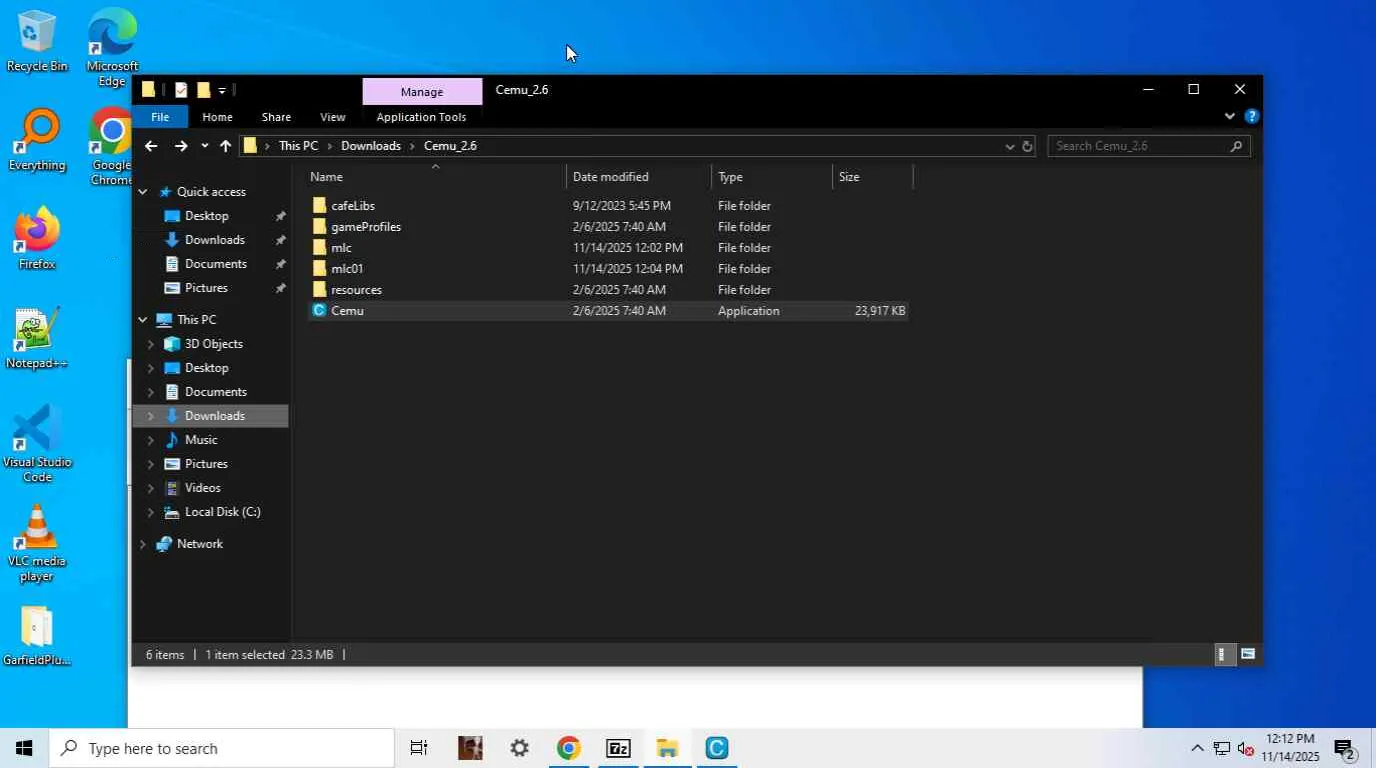Open Settings gear on the taskbar
The image size is (1376, 768).
point(519,748)
